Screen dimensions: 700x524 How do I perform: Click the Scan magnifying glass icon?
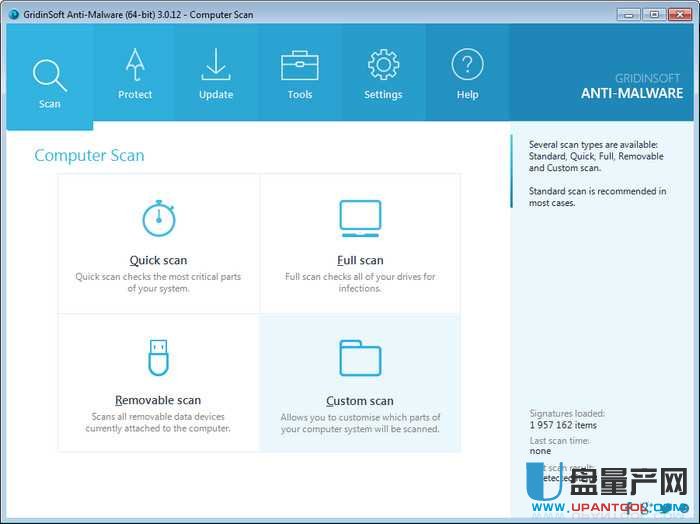(x=49, y=75)
